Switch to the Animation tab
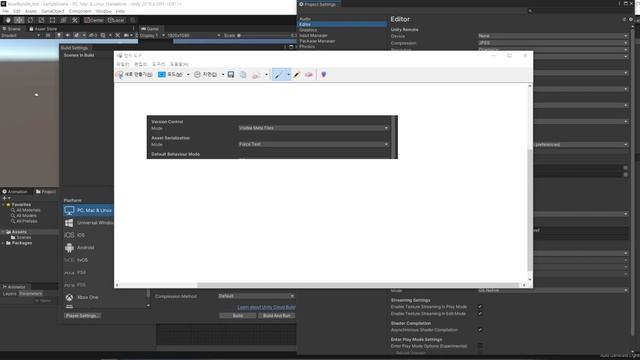The height and width of the screenshot is (360, 640). click(x=15, y=191)
